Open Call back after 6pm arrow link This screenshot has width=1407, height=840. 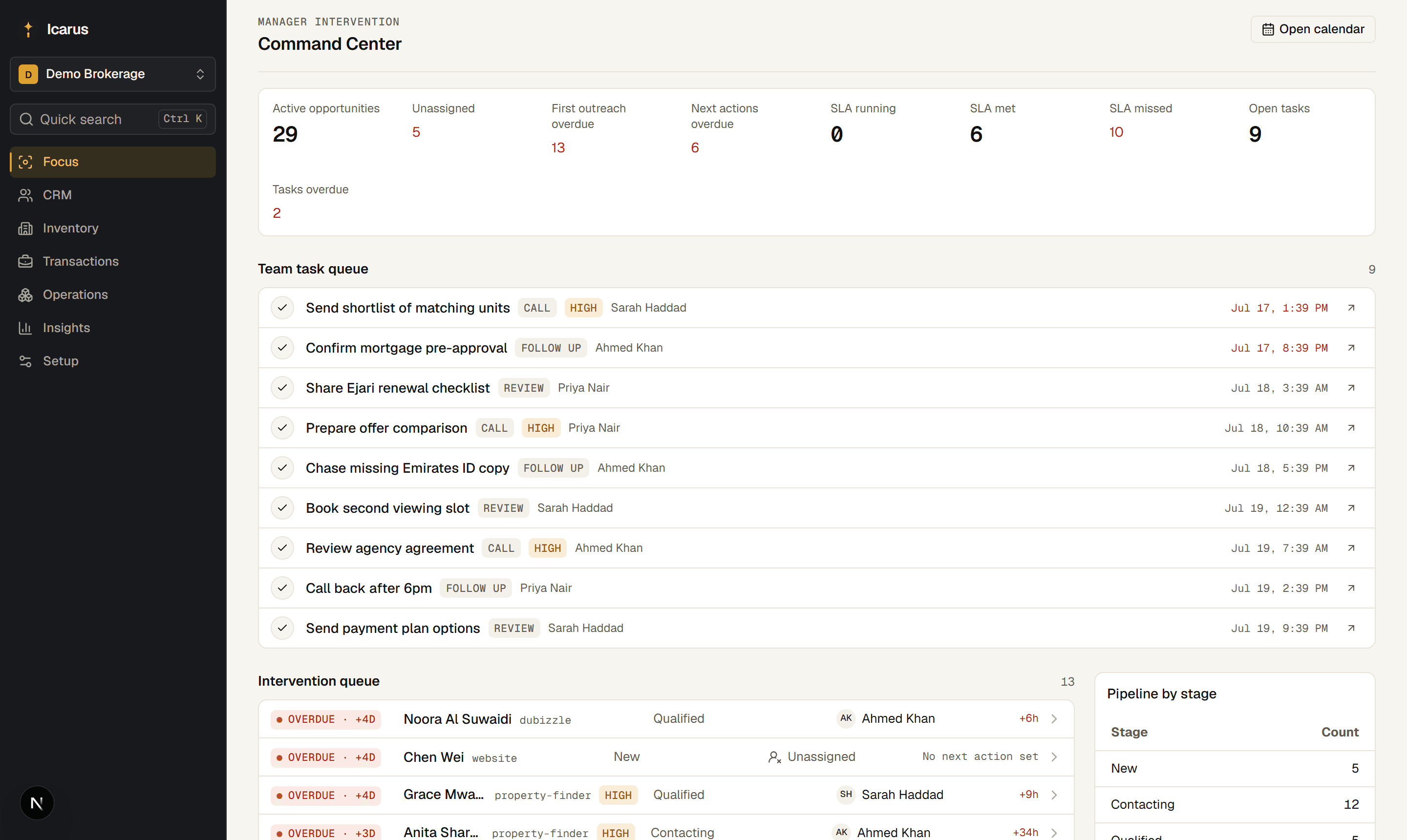click(x=1351, y=588)
